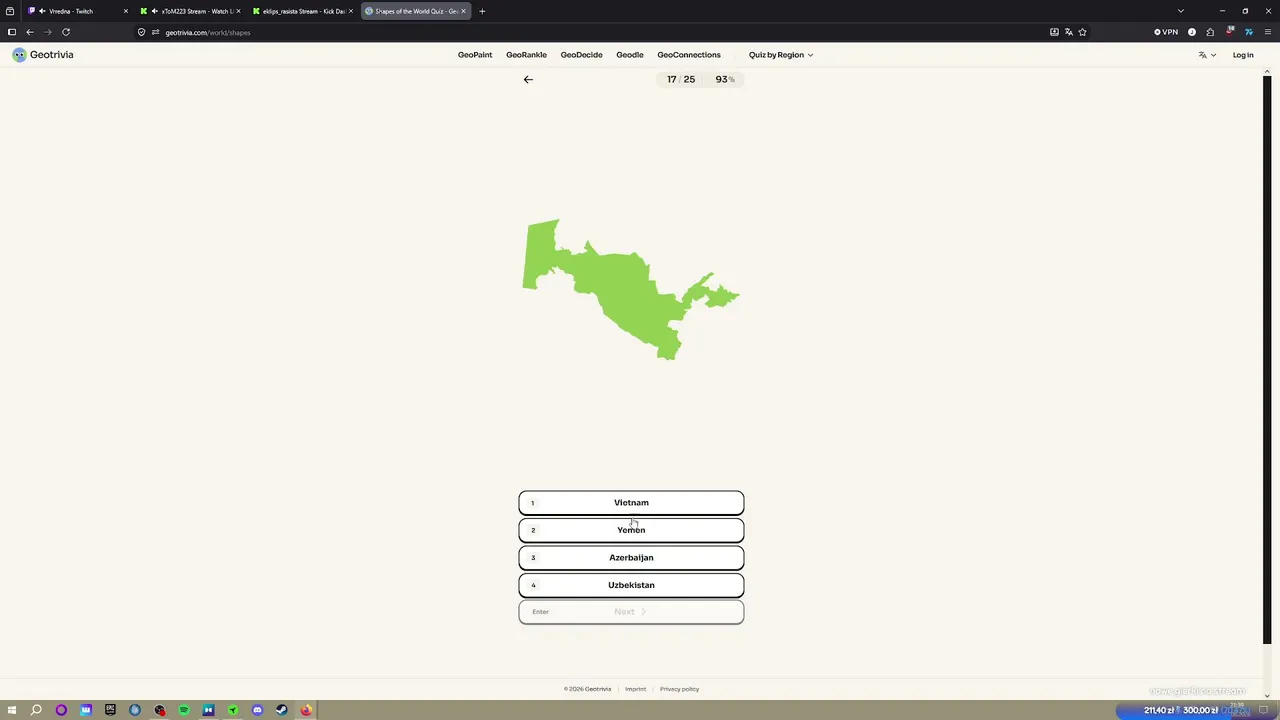Open the site language selector dropdown

point(1207,55)
